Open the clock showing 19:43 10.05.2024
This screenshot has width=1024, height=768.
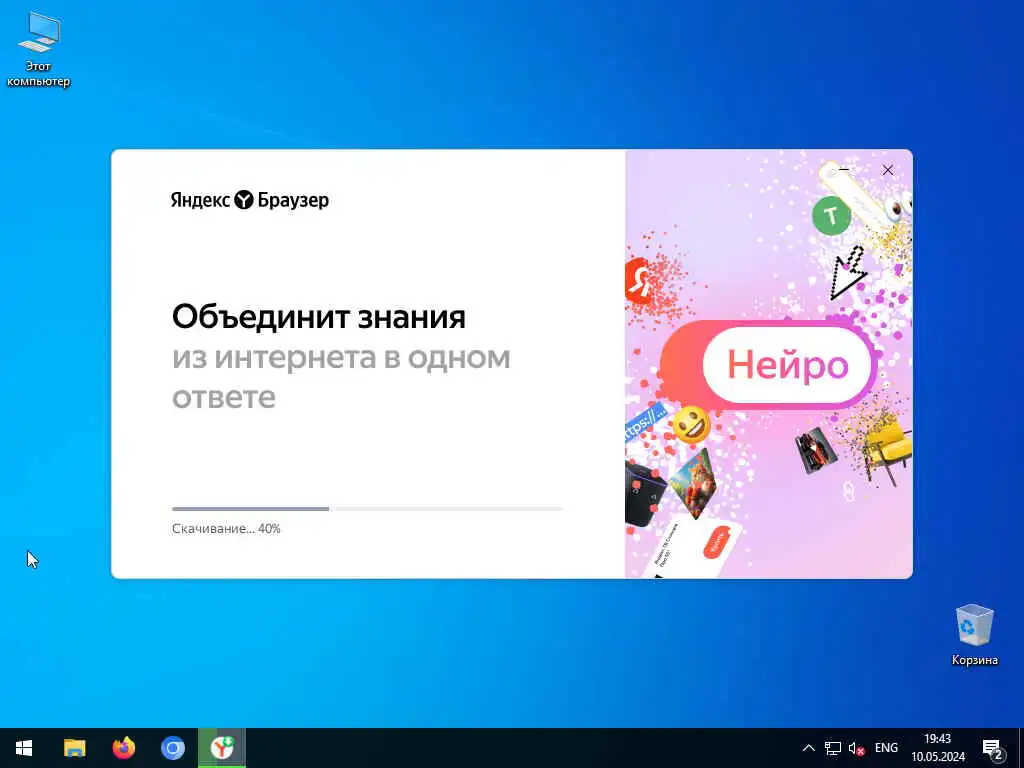[938, 748]
